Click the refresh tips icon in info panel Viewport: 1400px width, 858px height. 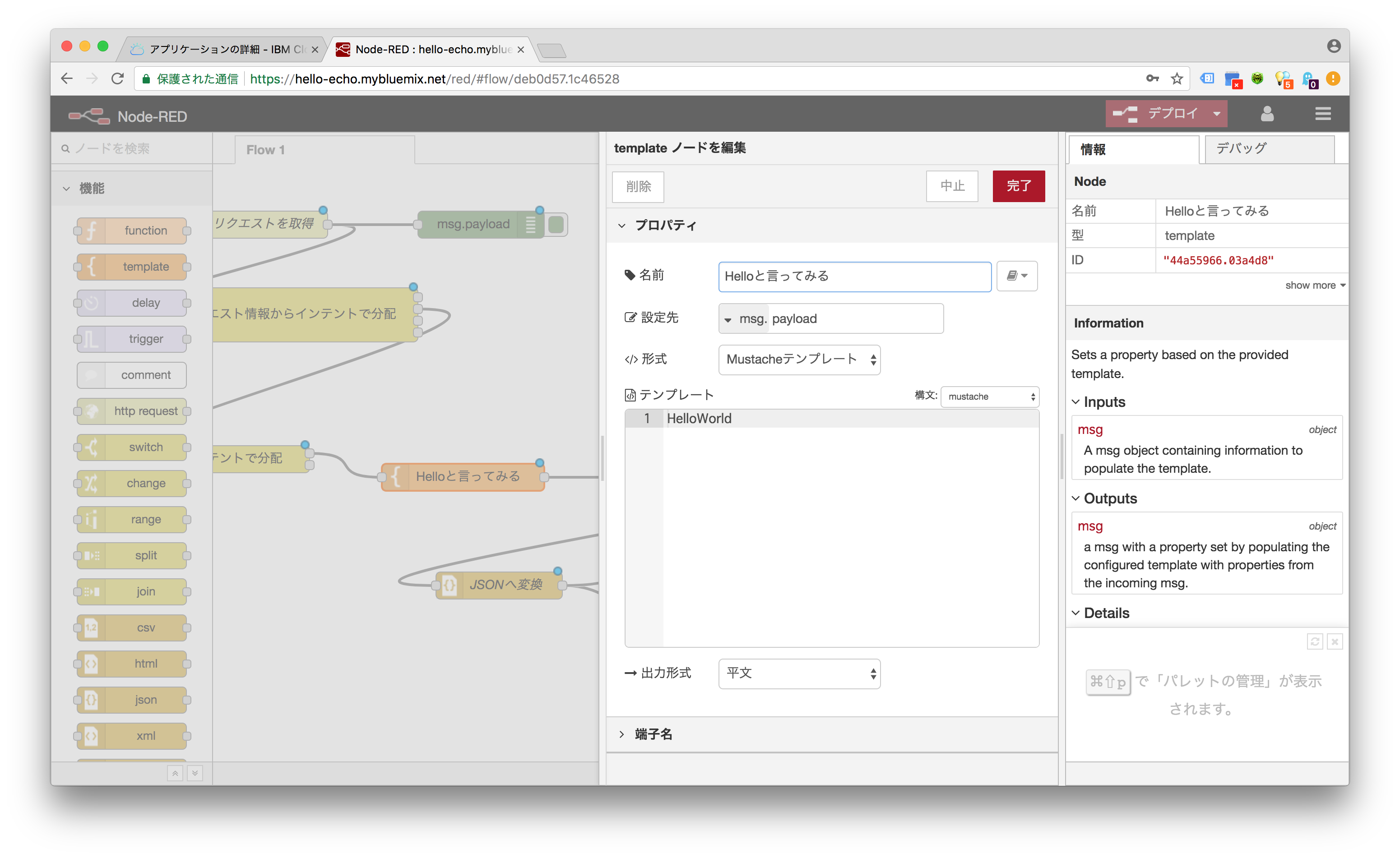click(1314, 641)
